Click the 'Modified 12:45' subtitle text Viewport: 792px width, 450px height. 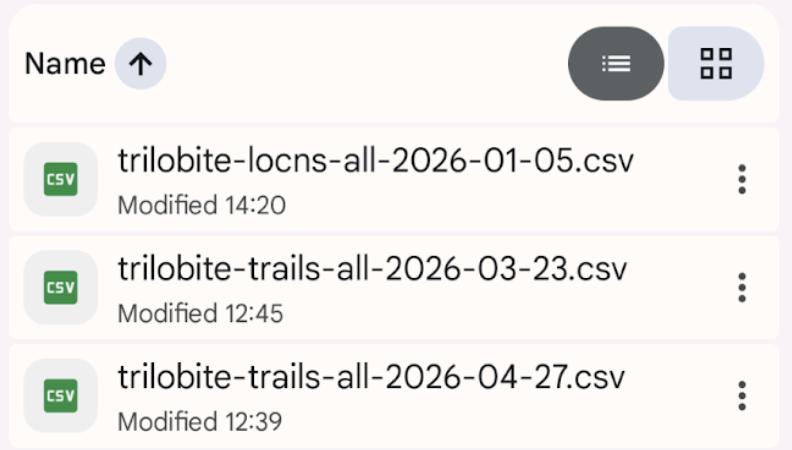[200, 314]
